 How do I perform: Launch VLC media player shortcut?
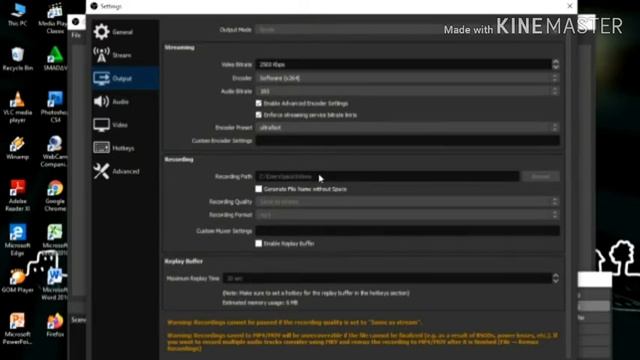click(18, 107)
